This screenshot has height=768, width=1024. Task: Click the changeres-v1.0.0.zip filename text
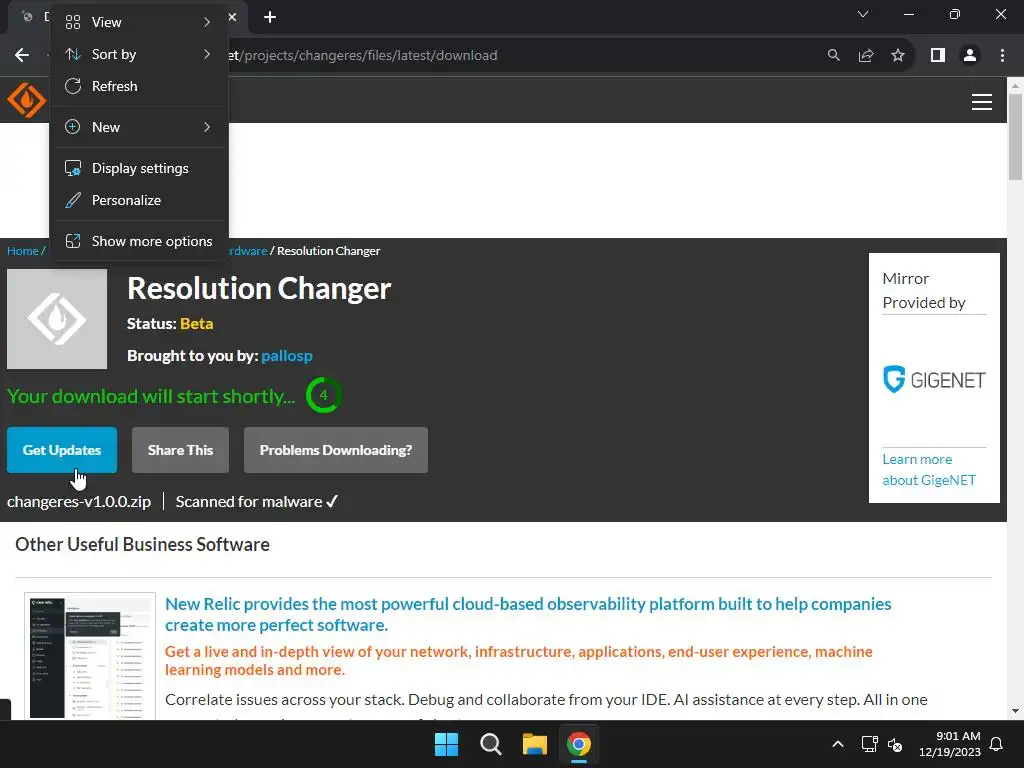79,502
